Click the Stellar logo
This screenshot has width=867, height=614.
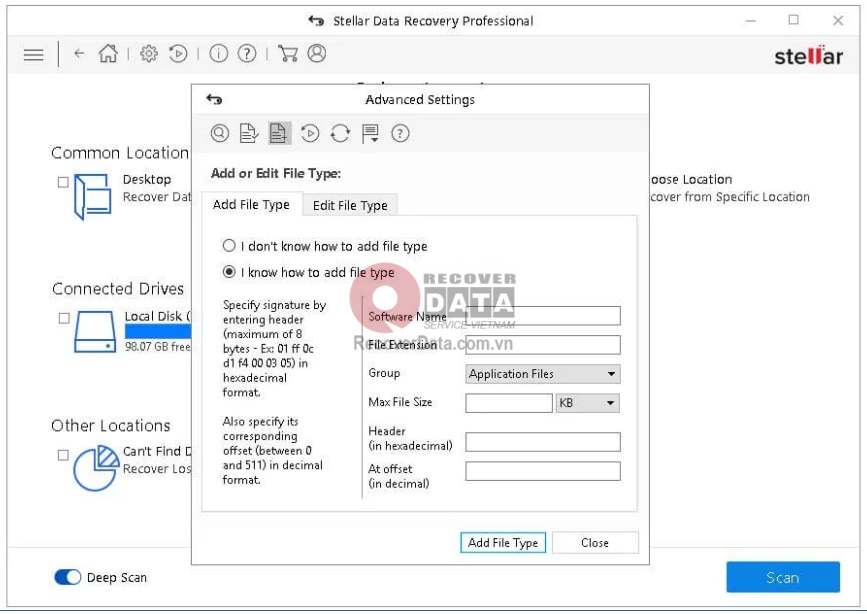click(808, 56)
